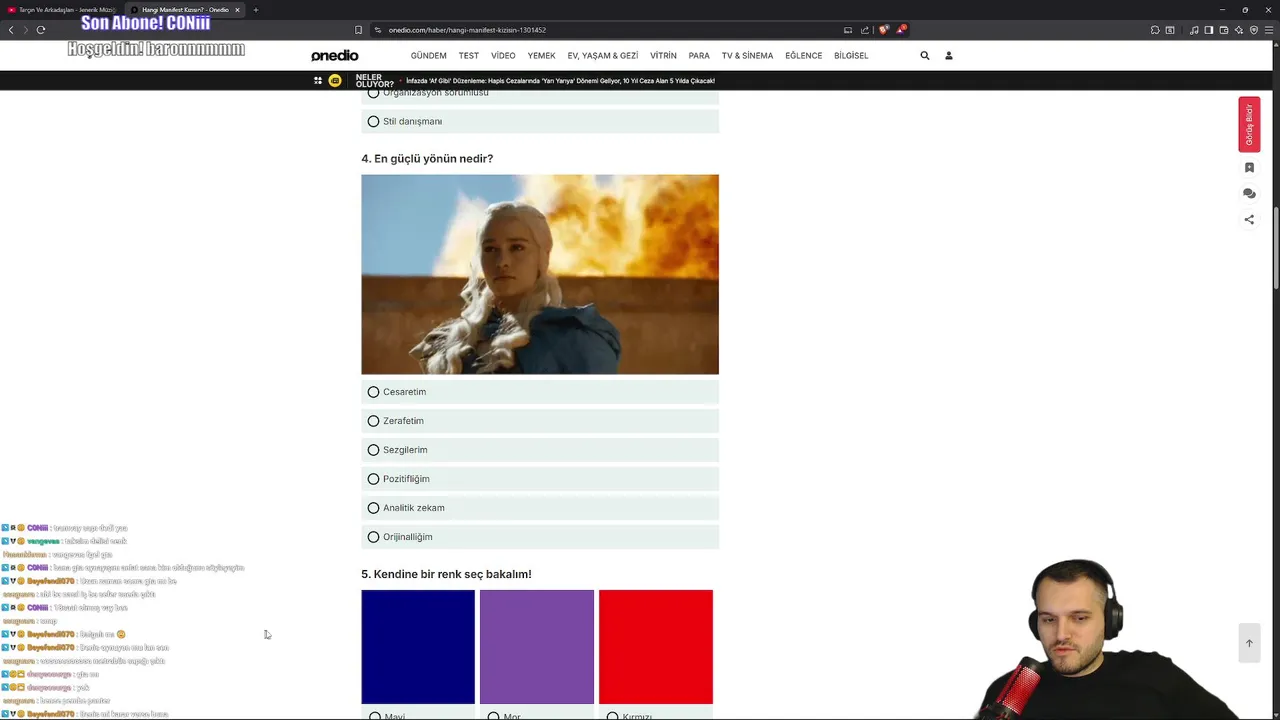Select the Orijinalliğim option

tap(540, 537)
